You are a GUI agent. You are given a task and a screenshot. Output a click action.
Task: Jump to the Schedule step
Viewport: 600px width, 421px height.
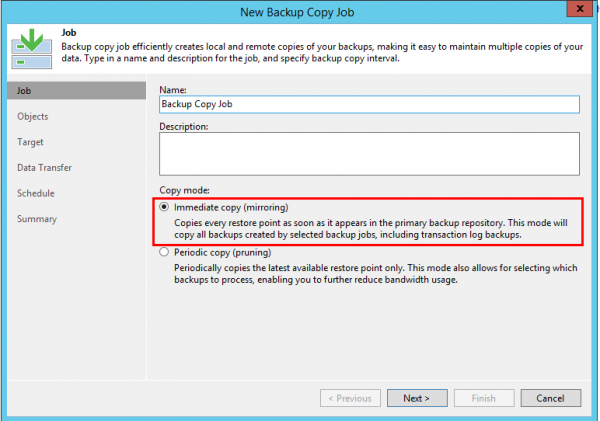point(36,193)
